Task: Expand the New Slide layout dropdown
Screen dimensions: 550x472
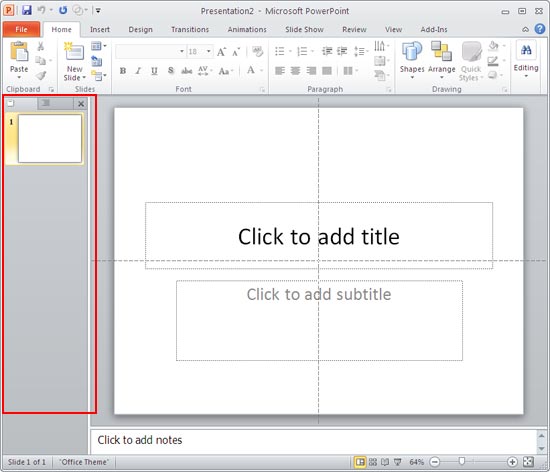Action: point(84,77)
